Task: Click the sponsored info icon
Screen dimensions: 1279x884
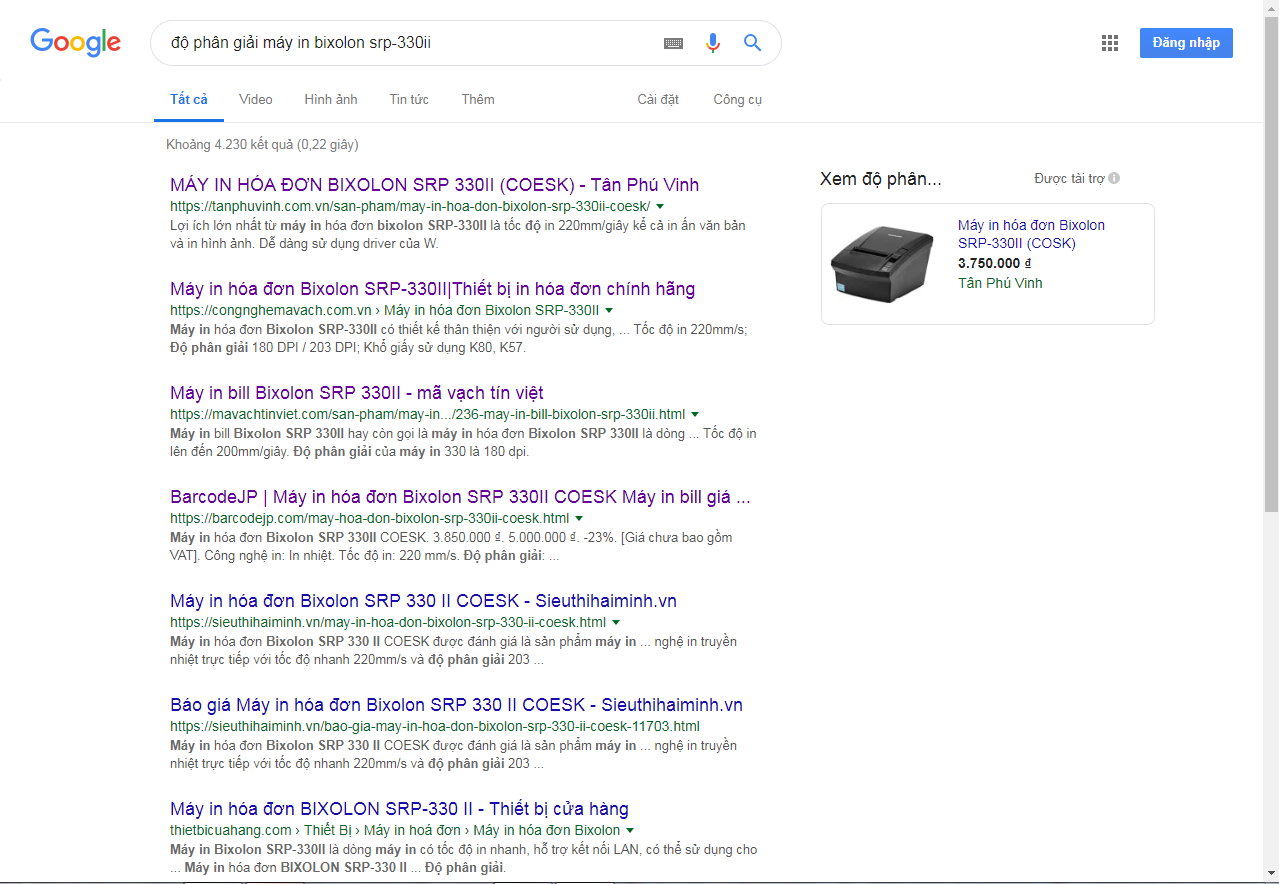Action: pos(1114,179)
